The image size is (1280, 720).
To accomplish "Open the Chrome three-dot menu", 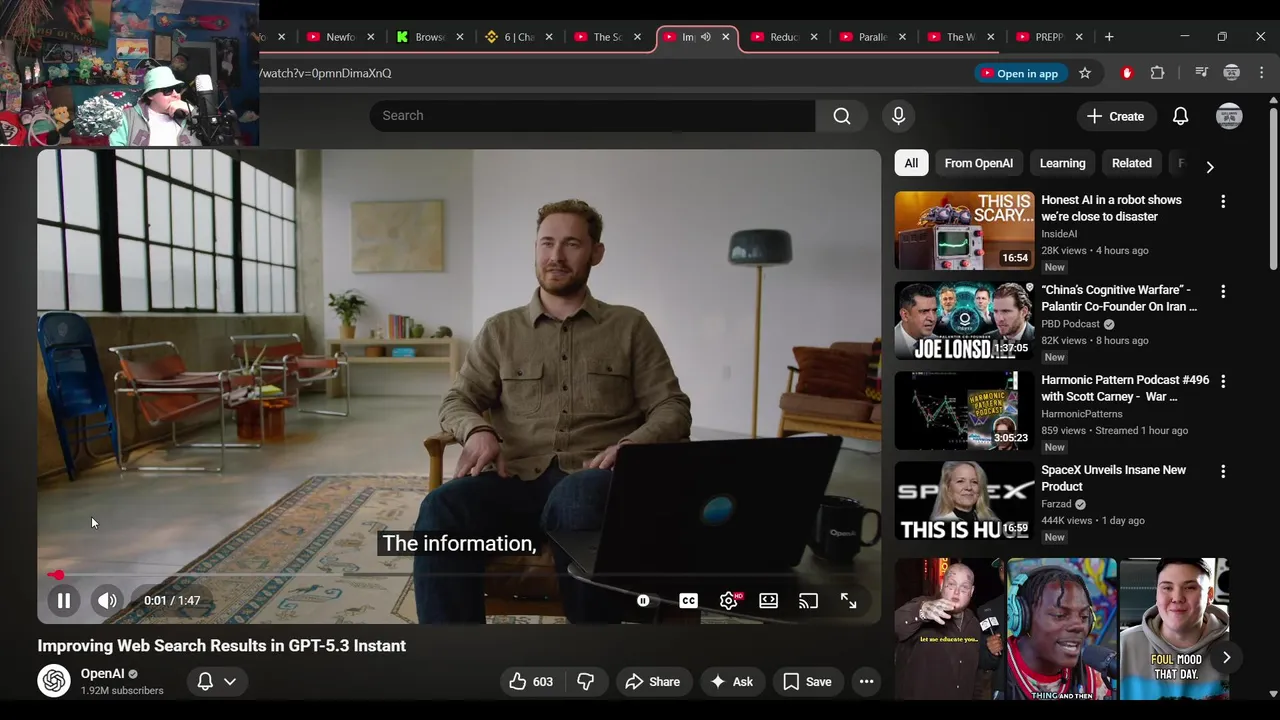I will click(1262, 73).
